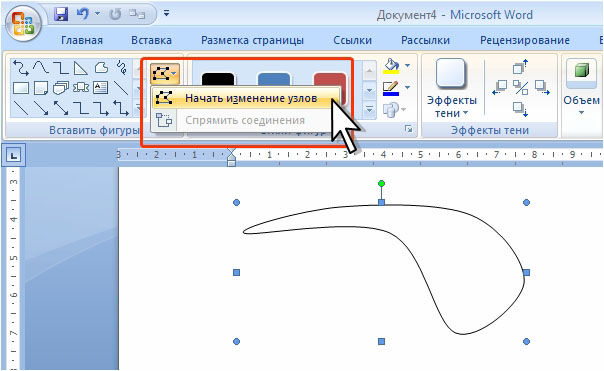Insert a rectangle shape
Viewport: 604px width, 371px height.
tap(21, 88)
